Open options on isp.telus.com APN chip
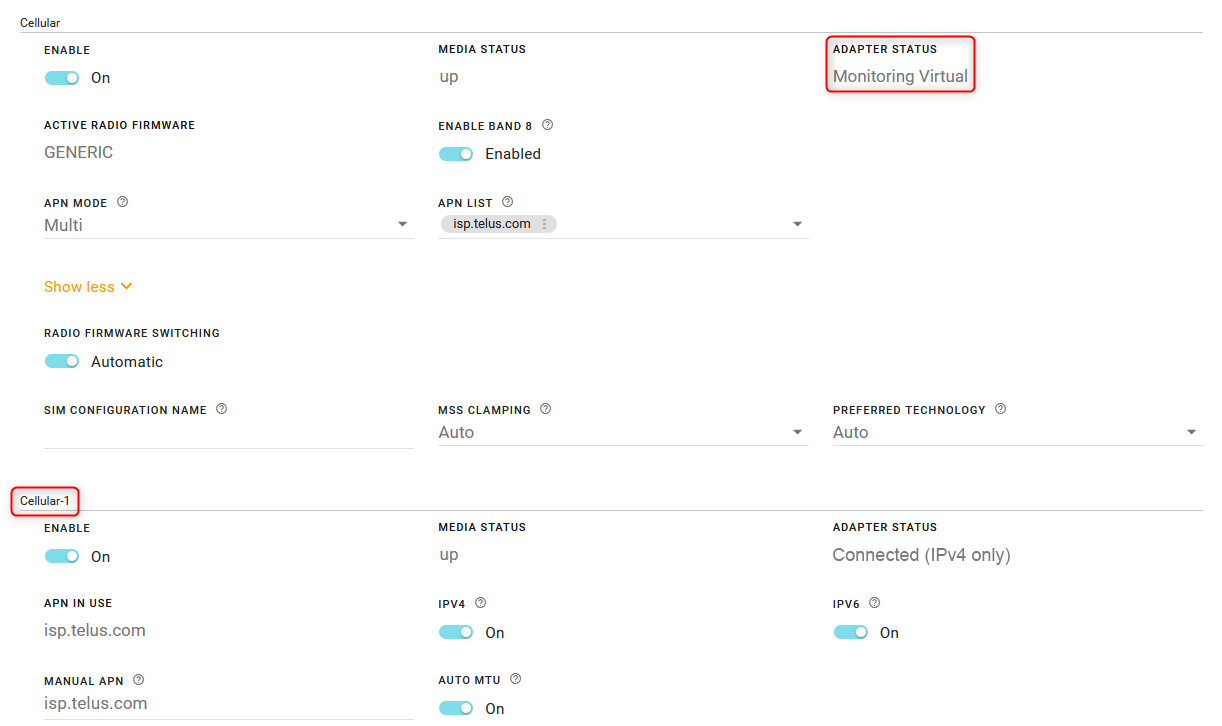 [545, 224]
